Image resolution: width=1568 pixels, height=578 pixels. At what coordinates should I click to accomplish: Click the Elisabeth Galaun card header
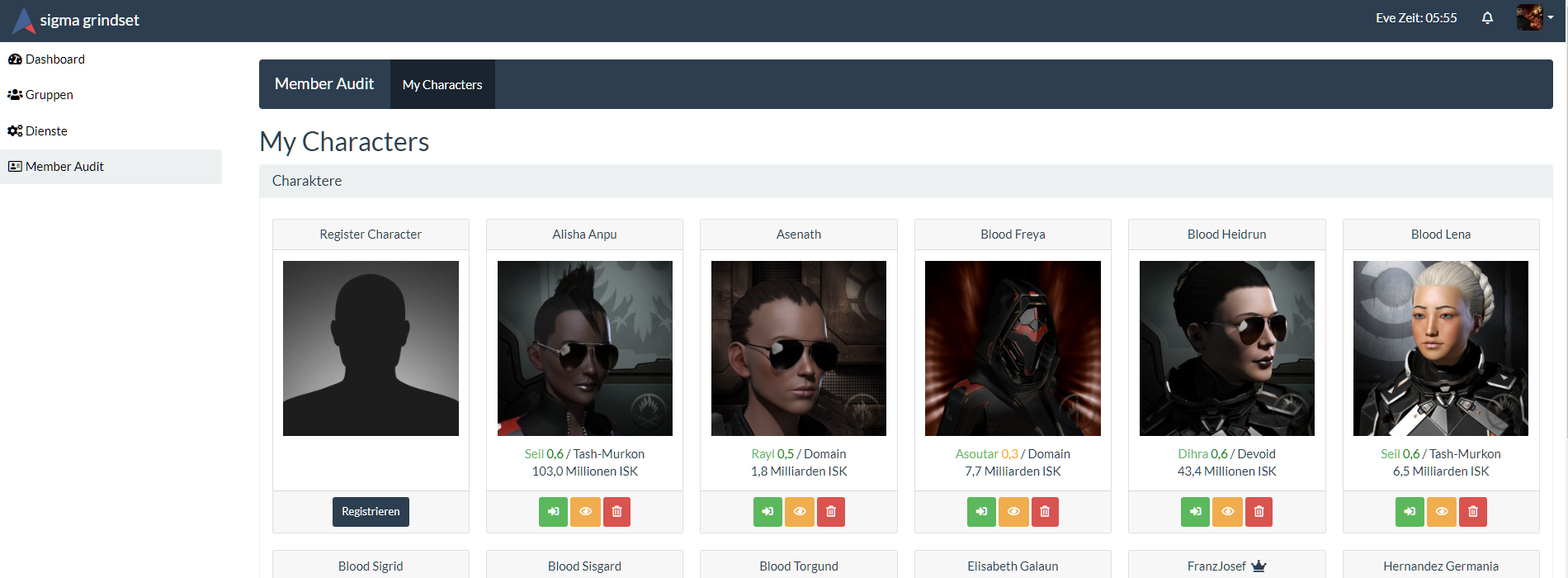click(x=1013, y=566)
